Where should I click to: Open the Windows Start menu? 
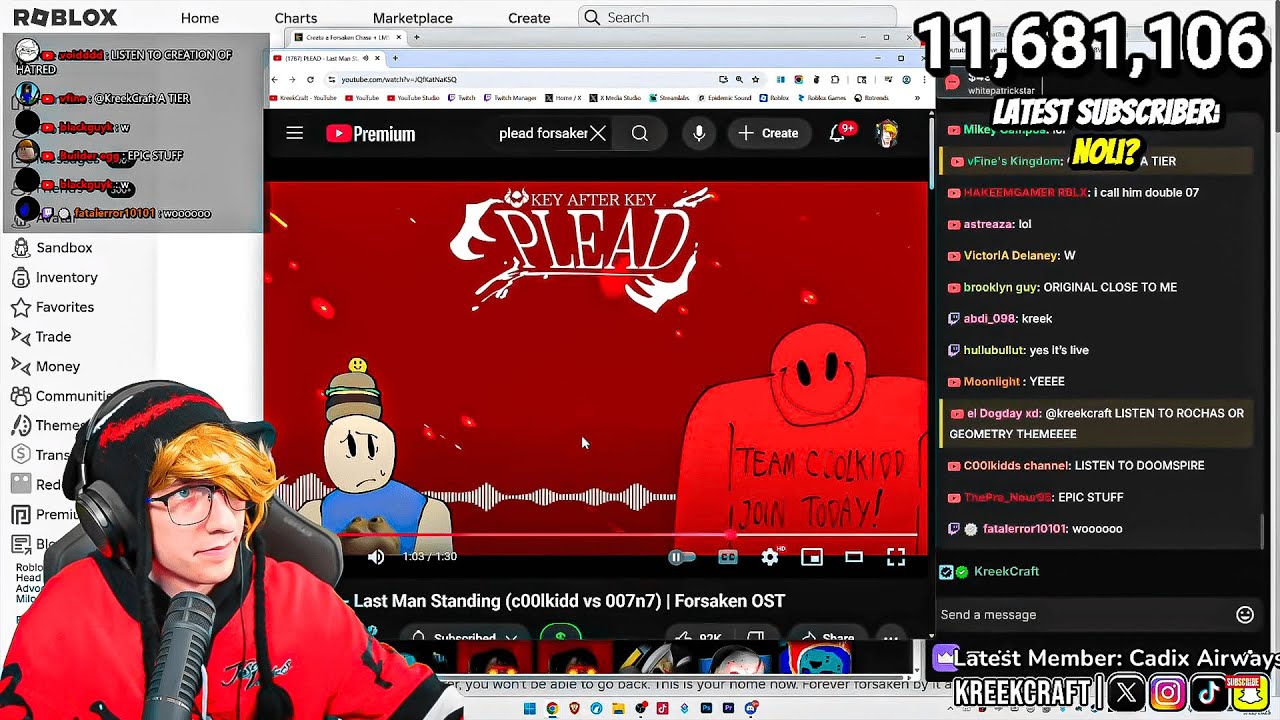(x=530, y=709)
